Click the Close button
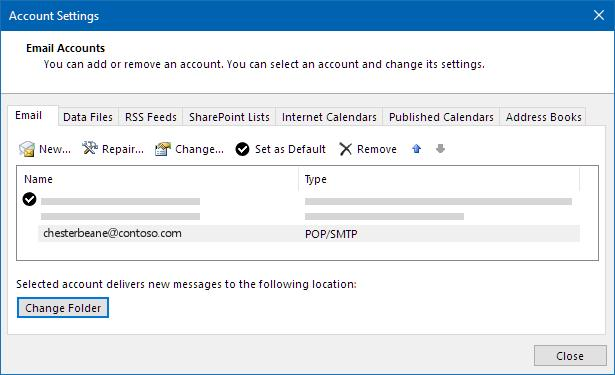This screenshot has width=615, height=375. (570, 356)
